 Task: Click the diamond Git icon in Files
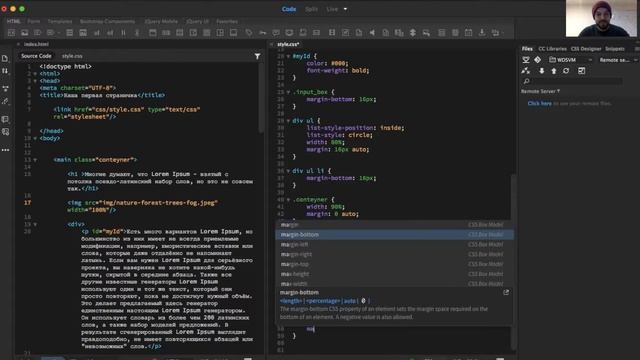[x=538, y=60]
